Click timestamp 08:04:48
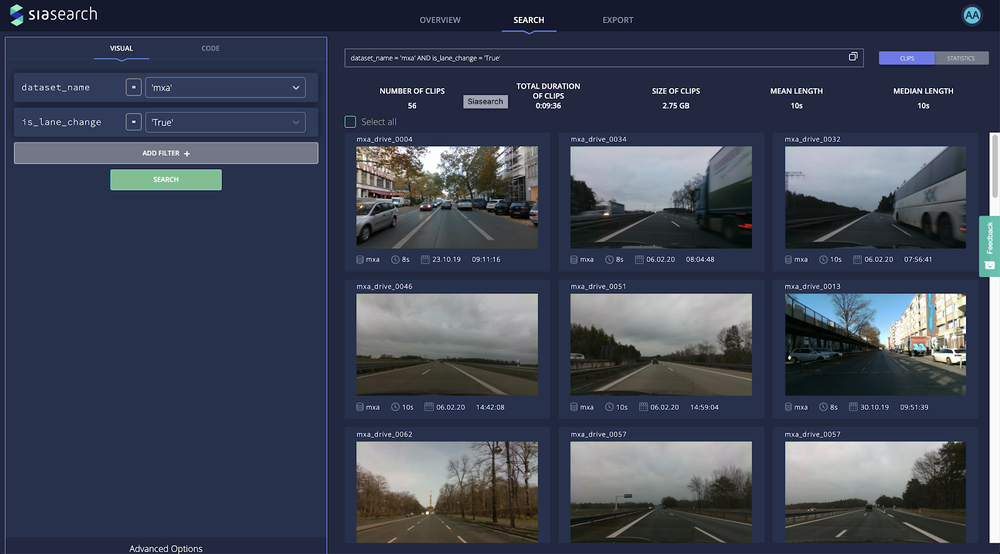This screenshot has height=554, width=1000. [700, 259]
